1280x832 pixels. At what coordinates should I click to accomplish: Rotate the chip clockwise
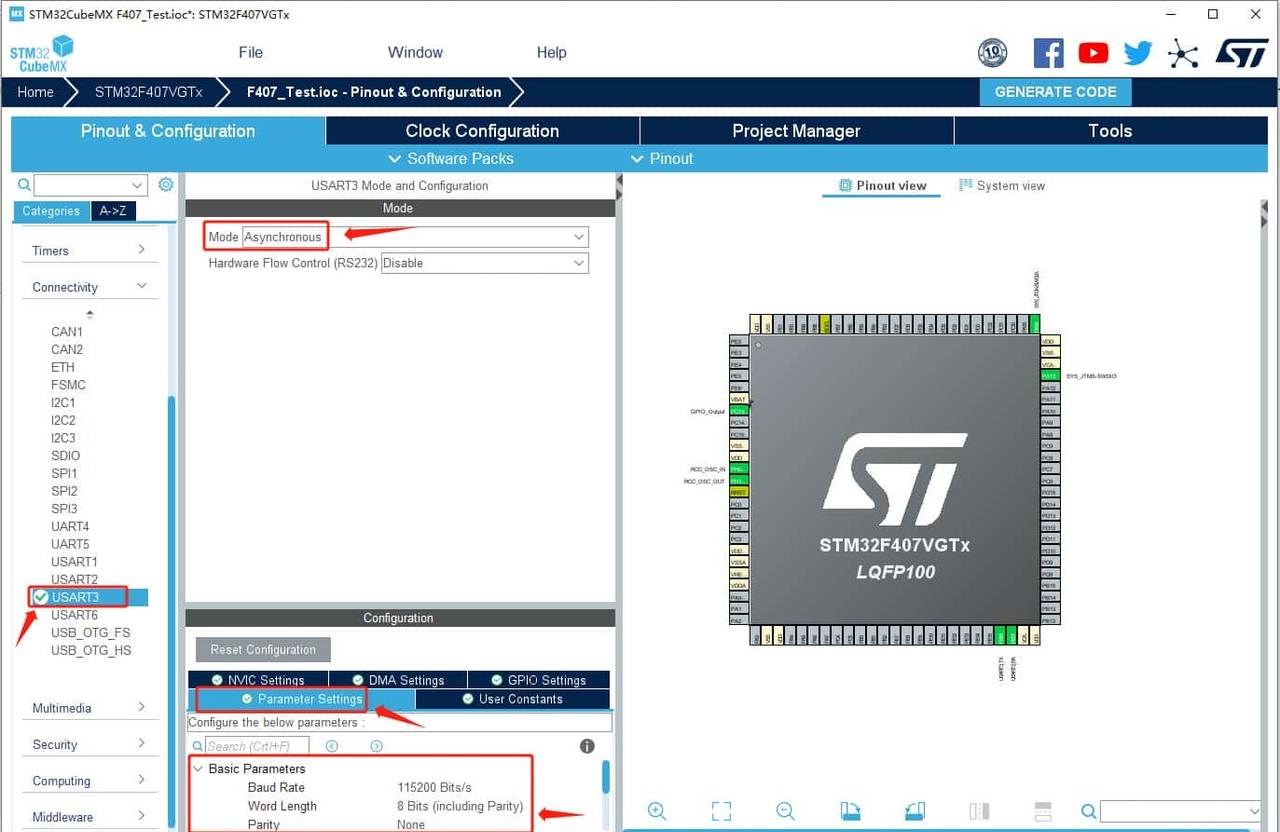click(x=851, y=811)
